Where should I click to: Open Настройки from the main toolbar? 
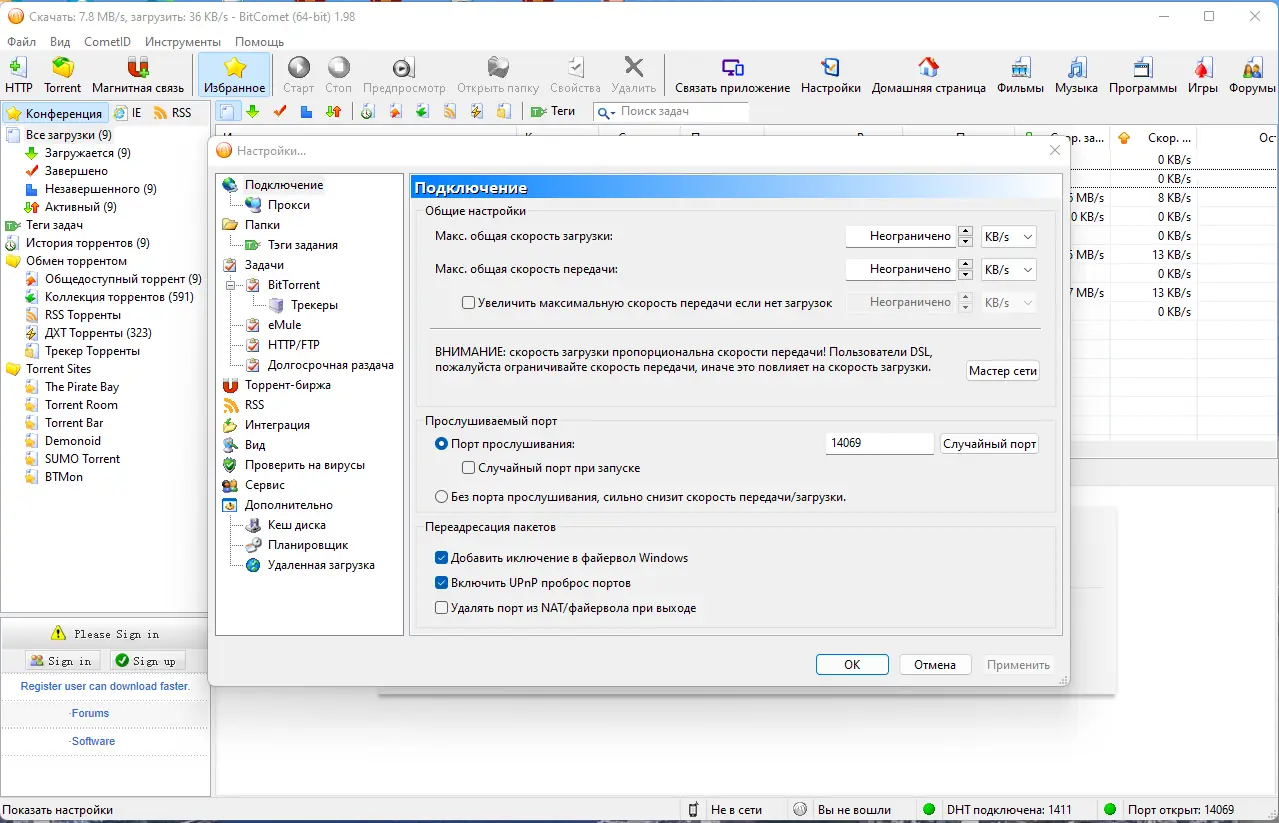(x=830, y=75)
